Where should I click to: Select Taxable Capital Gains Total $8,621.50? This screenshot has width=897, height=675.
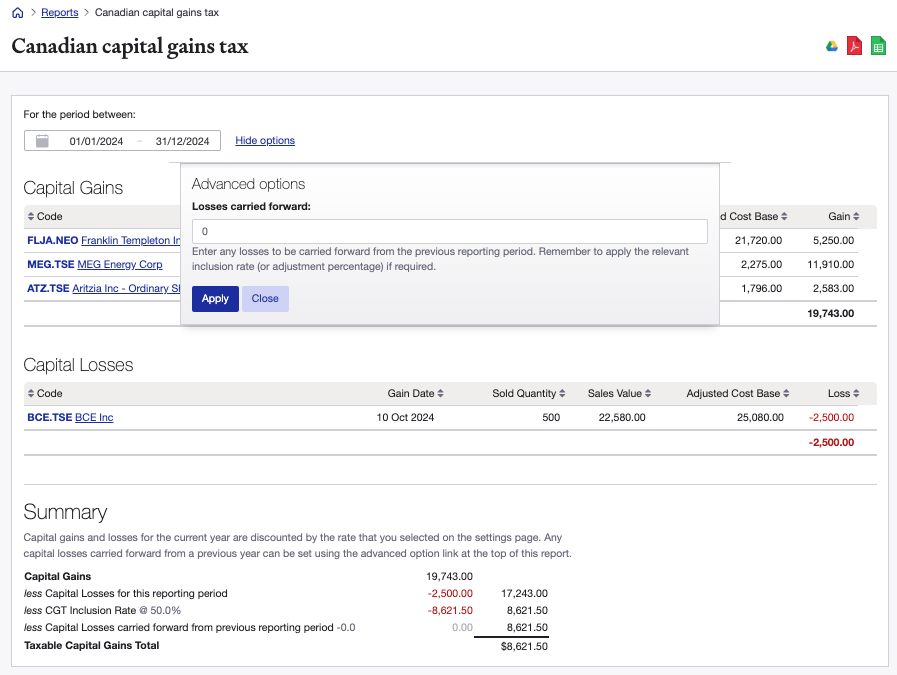click(524, 646)
